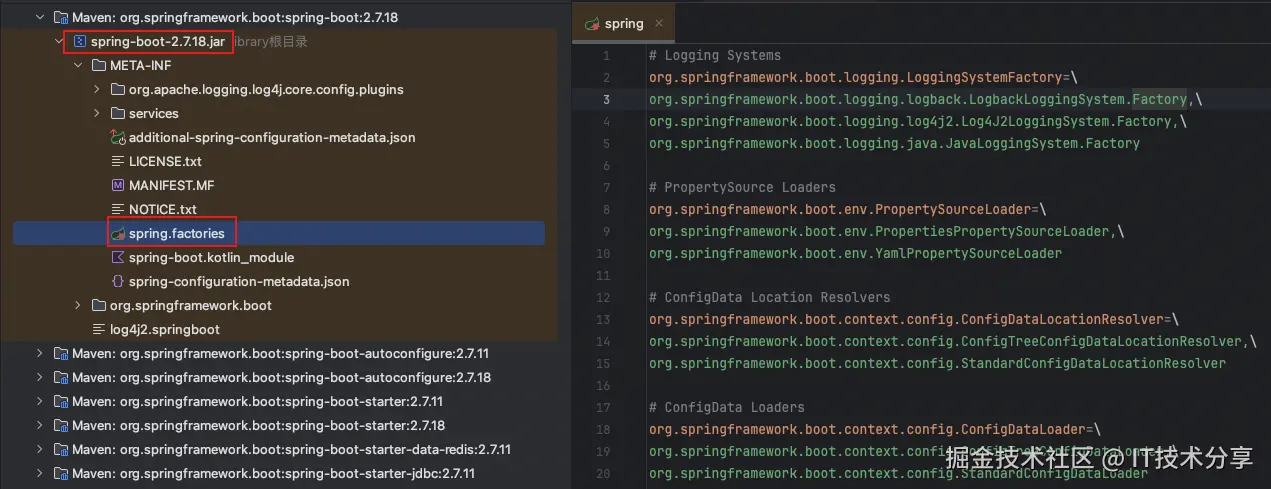Viewport: 1271px width, 489px height.
Task: Click the log4j2.springboot file icon
Action: click(x=99, y=329)
